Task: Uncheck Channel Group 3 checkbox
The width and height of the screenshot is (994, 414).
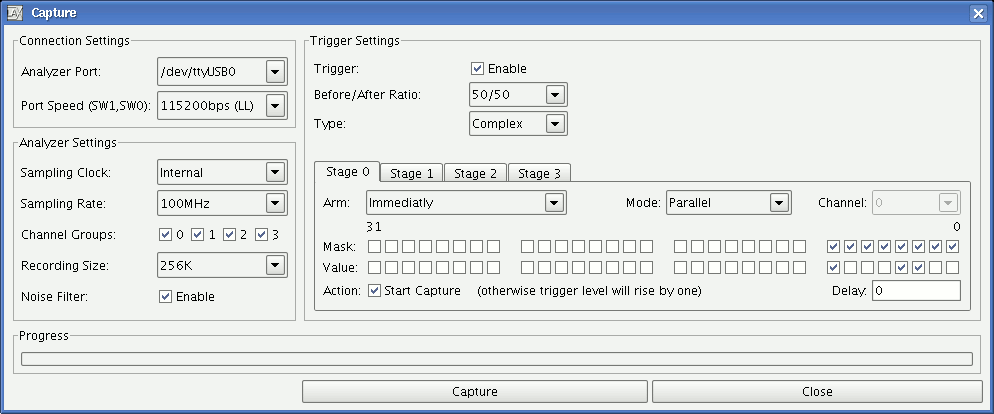Action: pos(262,235)
